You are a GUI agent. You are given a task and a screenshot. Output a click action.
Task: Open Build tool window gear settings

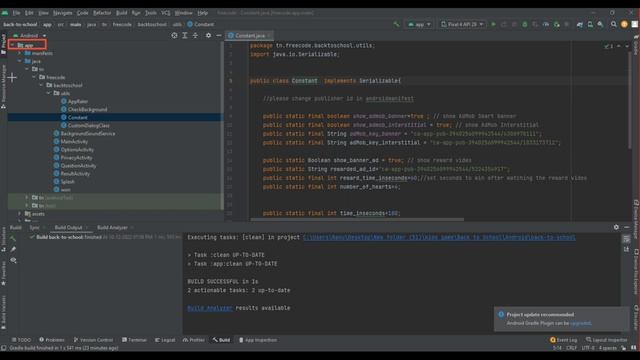pos(616,227)
